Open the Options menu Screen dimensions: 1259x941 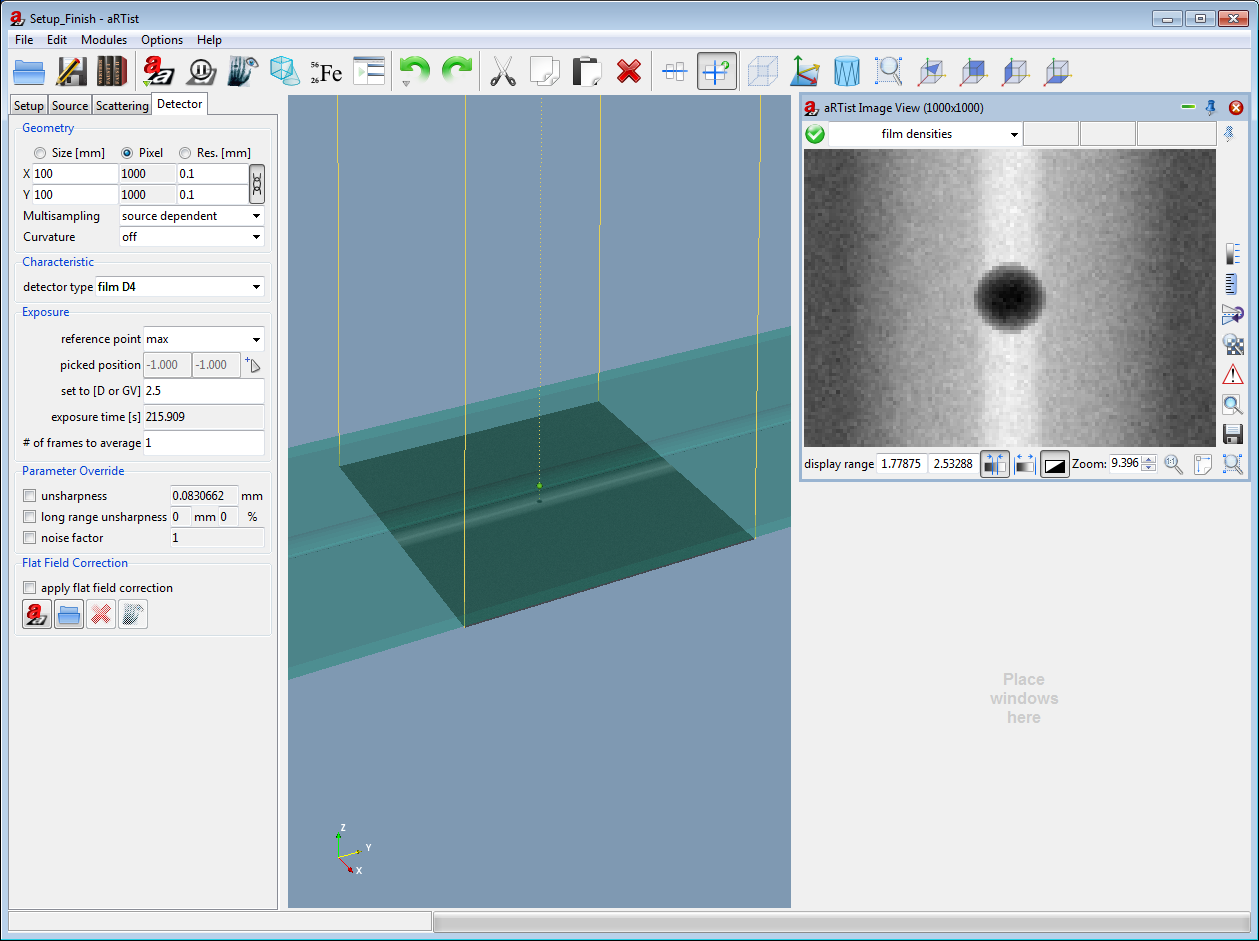(x=162, y=40)
